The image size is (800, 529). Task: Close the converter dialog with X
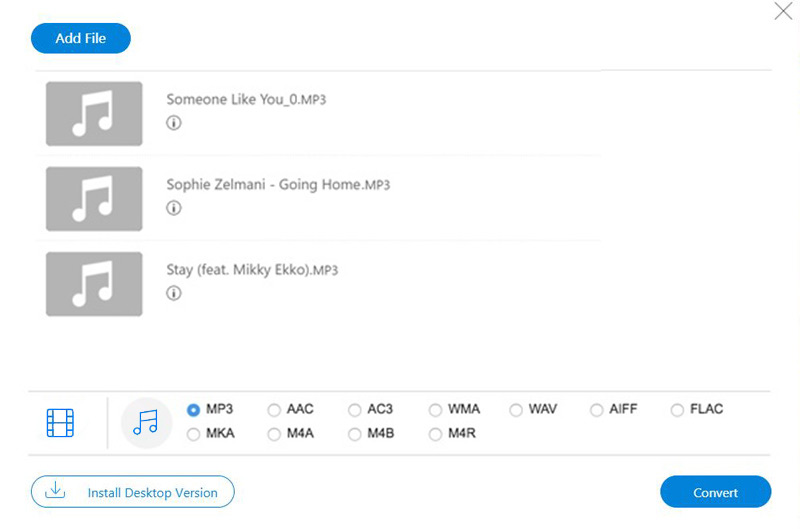click(783, 12)
